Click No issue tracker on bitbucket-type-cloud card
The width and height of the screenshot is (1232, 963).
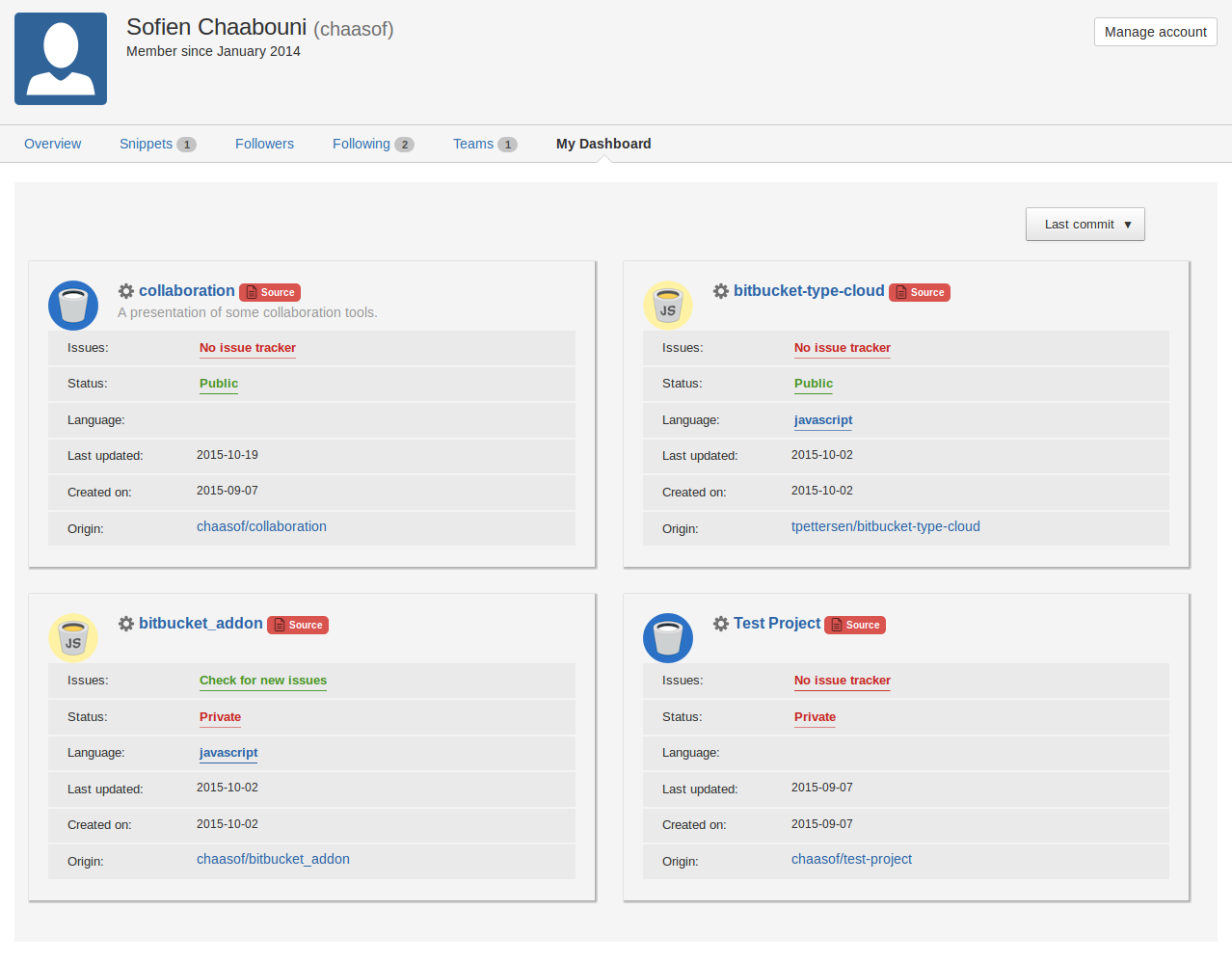click(843, 348)
